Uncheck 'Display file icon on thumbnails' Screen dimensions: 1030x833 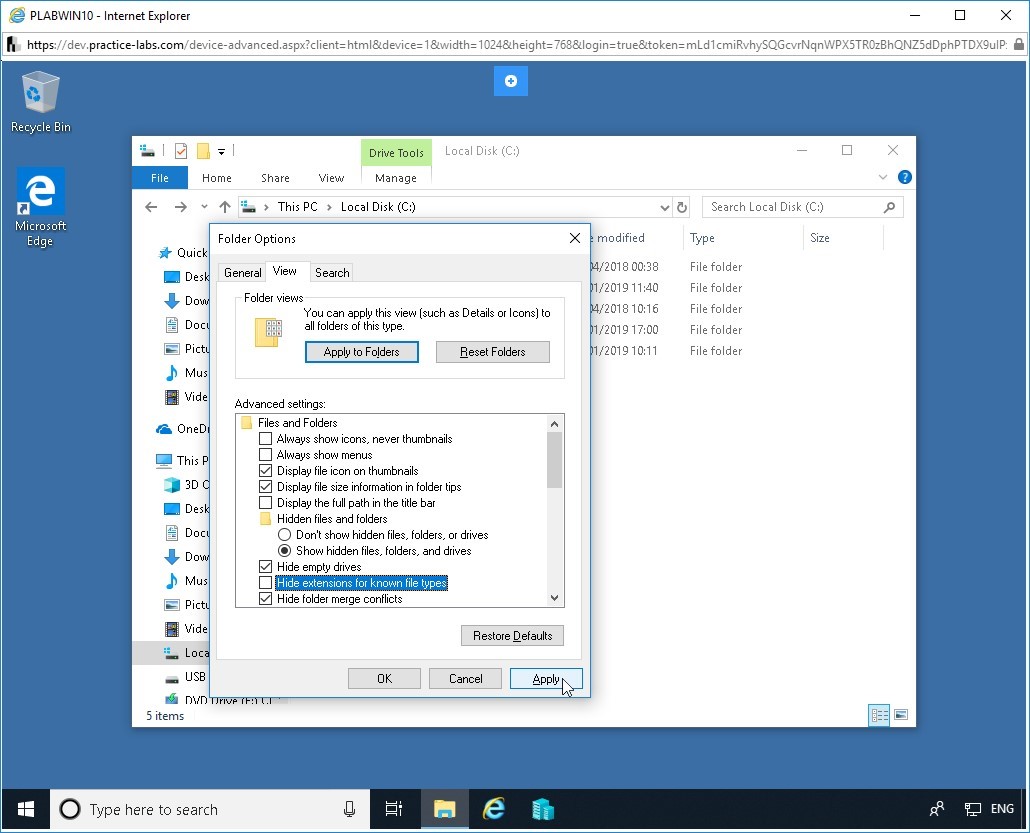pos(265,471)
